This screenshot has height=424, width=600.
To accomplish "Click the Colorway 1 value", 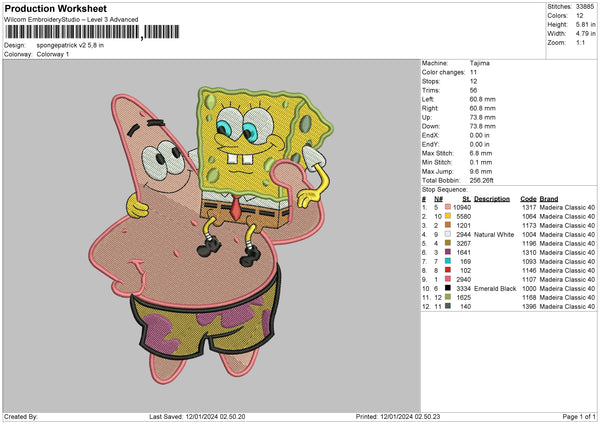I will point(53,54).
